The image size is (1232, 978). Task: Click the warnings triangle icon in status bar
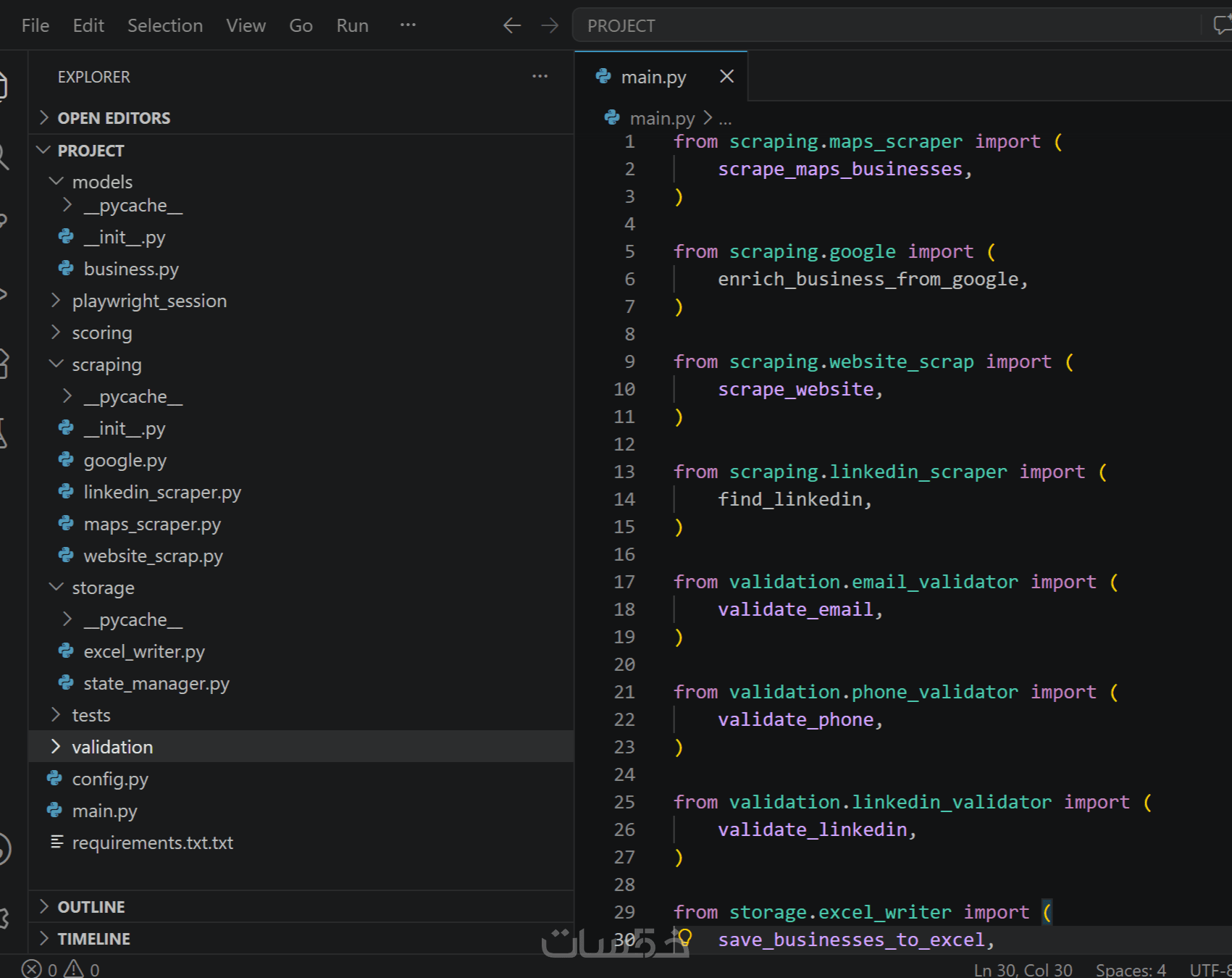coord(74,969)
